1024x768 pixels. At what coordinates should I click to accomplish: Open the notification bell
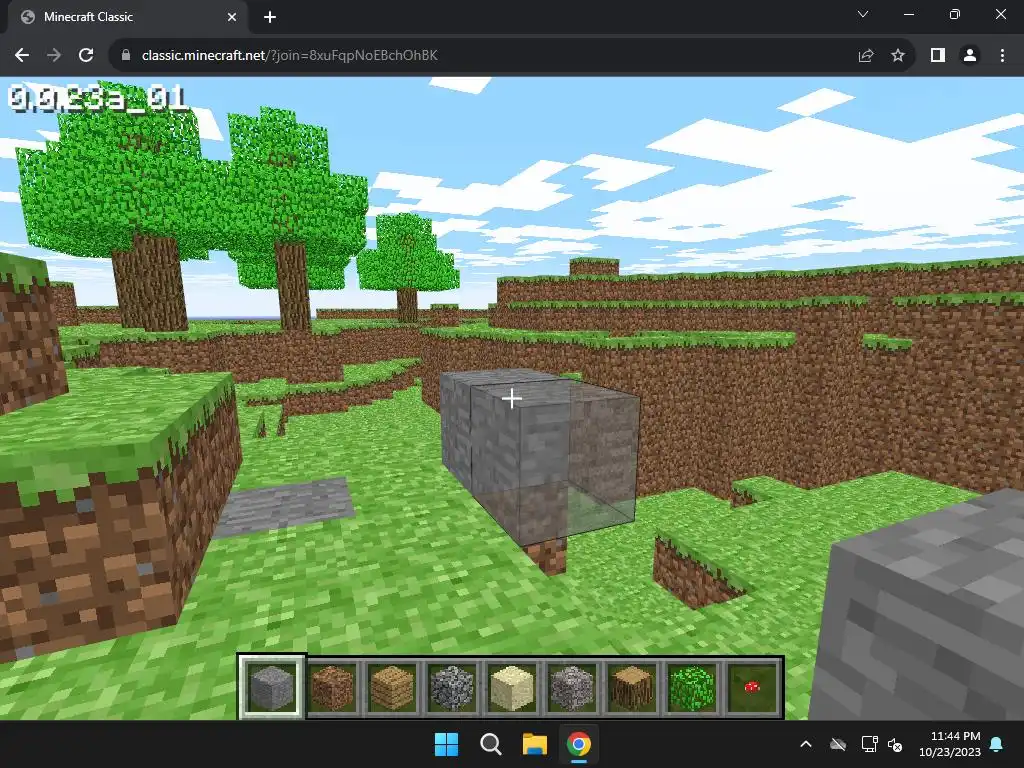[x=997, y=744]
